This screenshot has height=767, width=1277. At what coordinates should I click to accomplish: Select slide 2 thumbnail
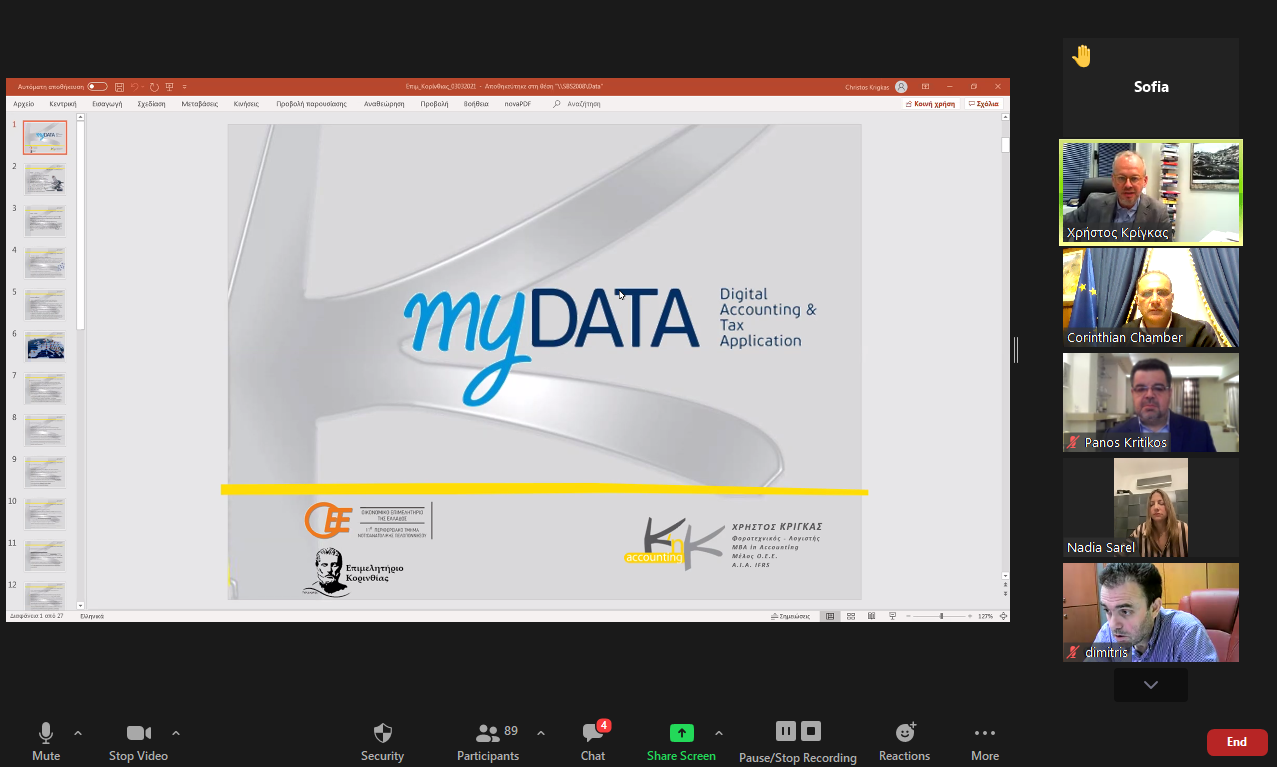tap(45, 179)
